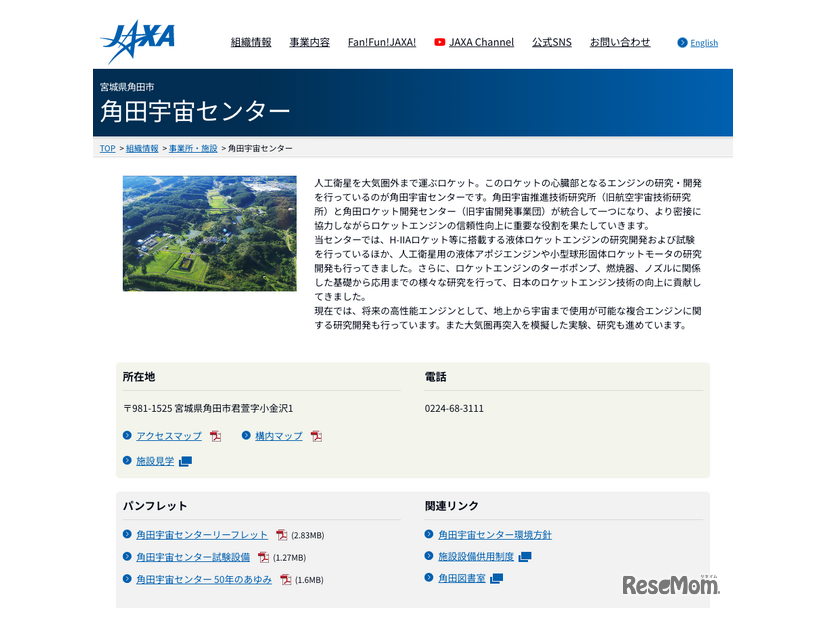Viewport: 826px width, 620px height.
Task: Click PDF icon beside 50年のあゆみ (1.6MB)
Action: pyautogui.click(x=286, y=579)
